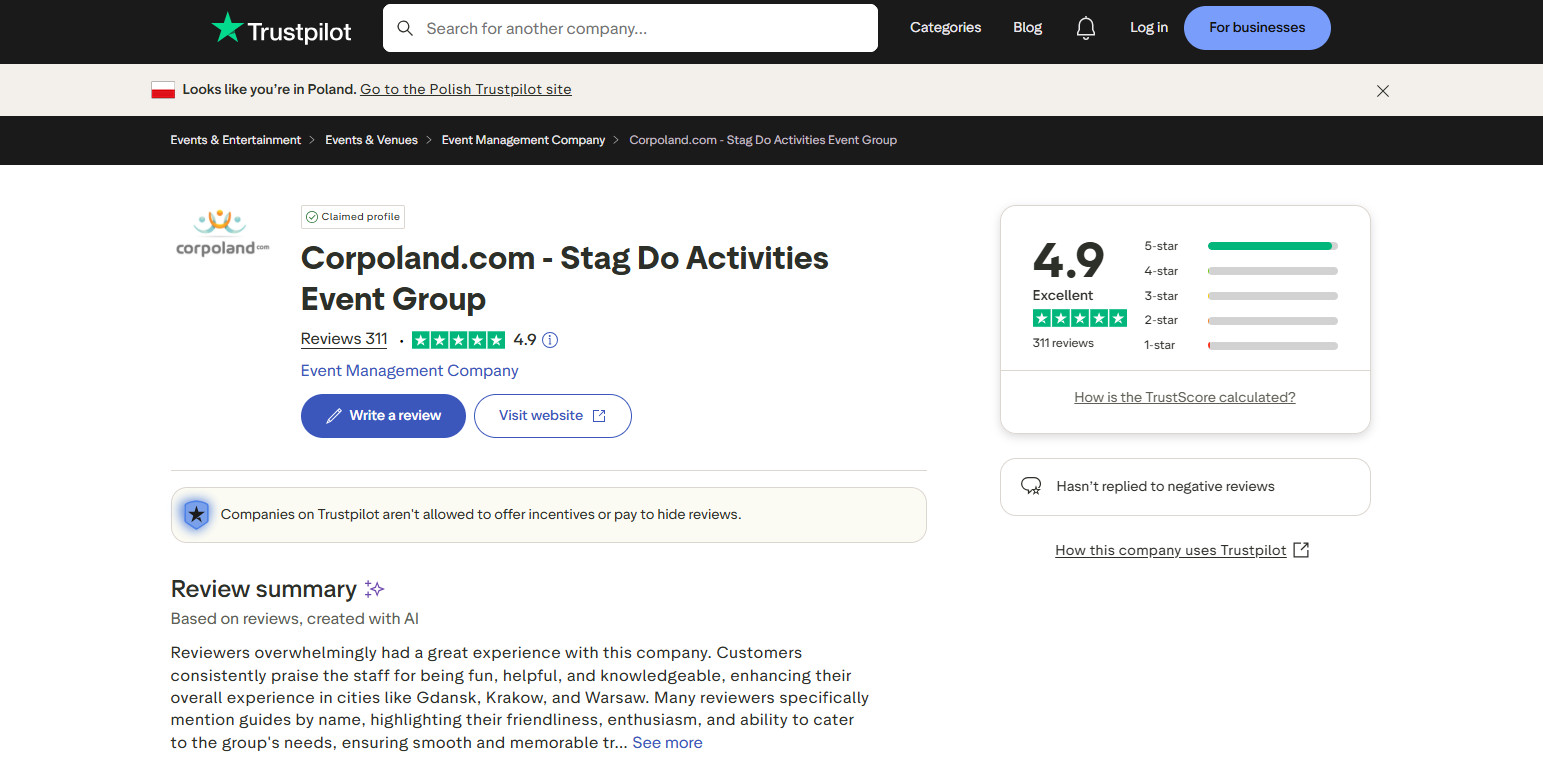
Task: Click the shield-star icon in the incentives notice
Action: point(196,514)
